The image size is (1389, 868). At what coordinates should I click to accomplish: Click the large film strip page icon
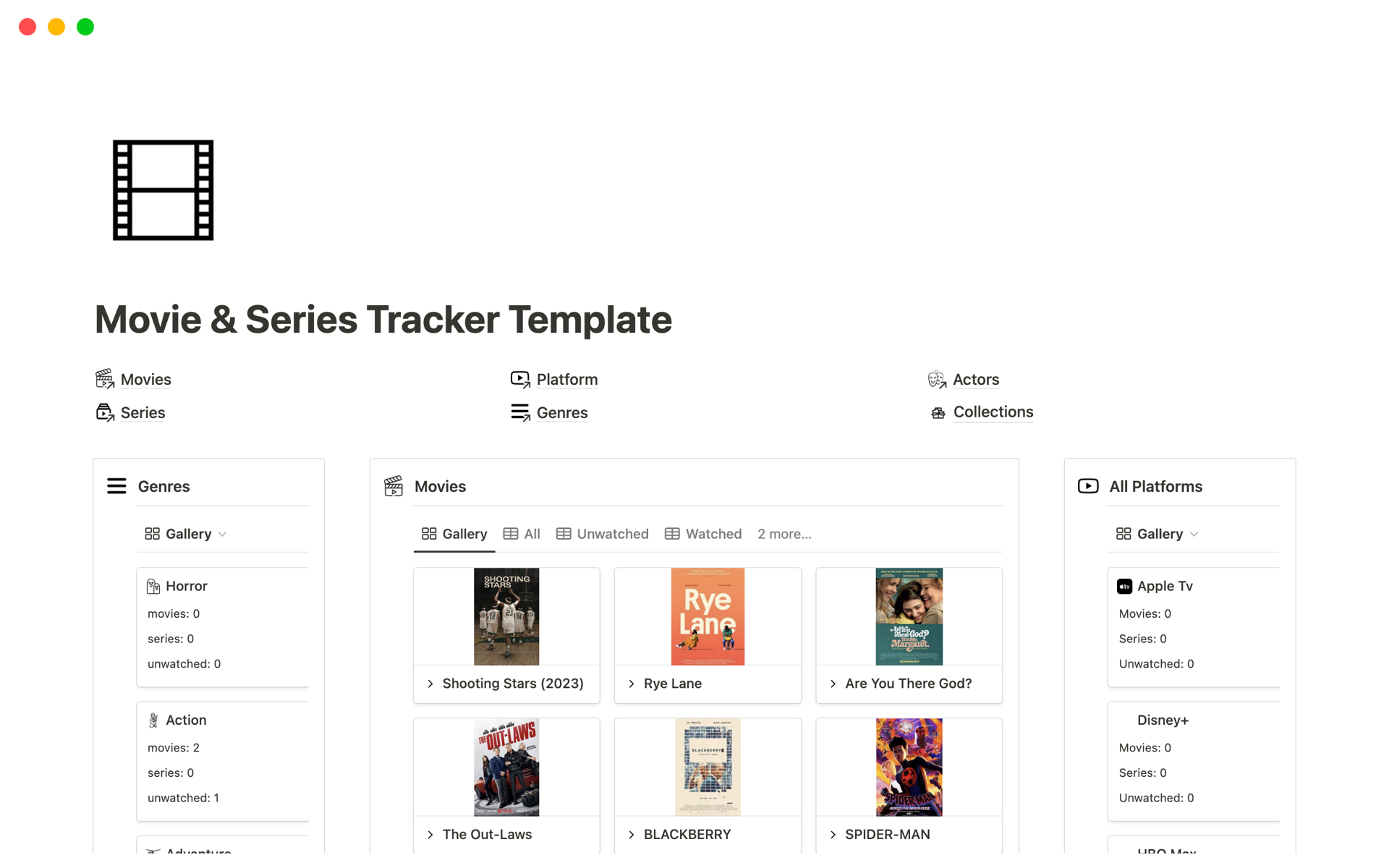[163, 190]
